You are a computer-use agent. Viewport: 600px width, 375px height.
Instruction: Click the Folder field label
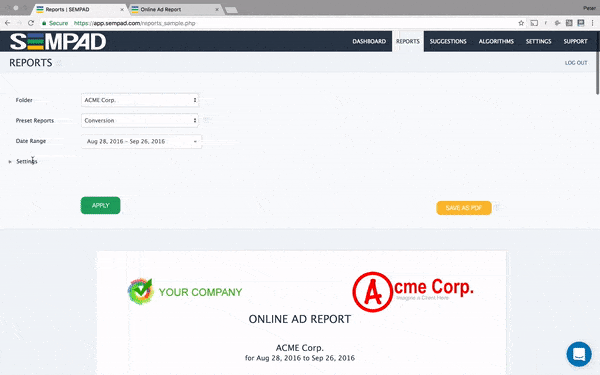click(x=24, y=100)
